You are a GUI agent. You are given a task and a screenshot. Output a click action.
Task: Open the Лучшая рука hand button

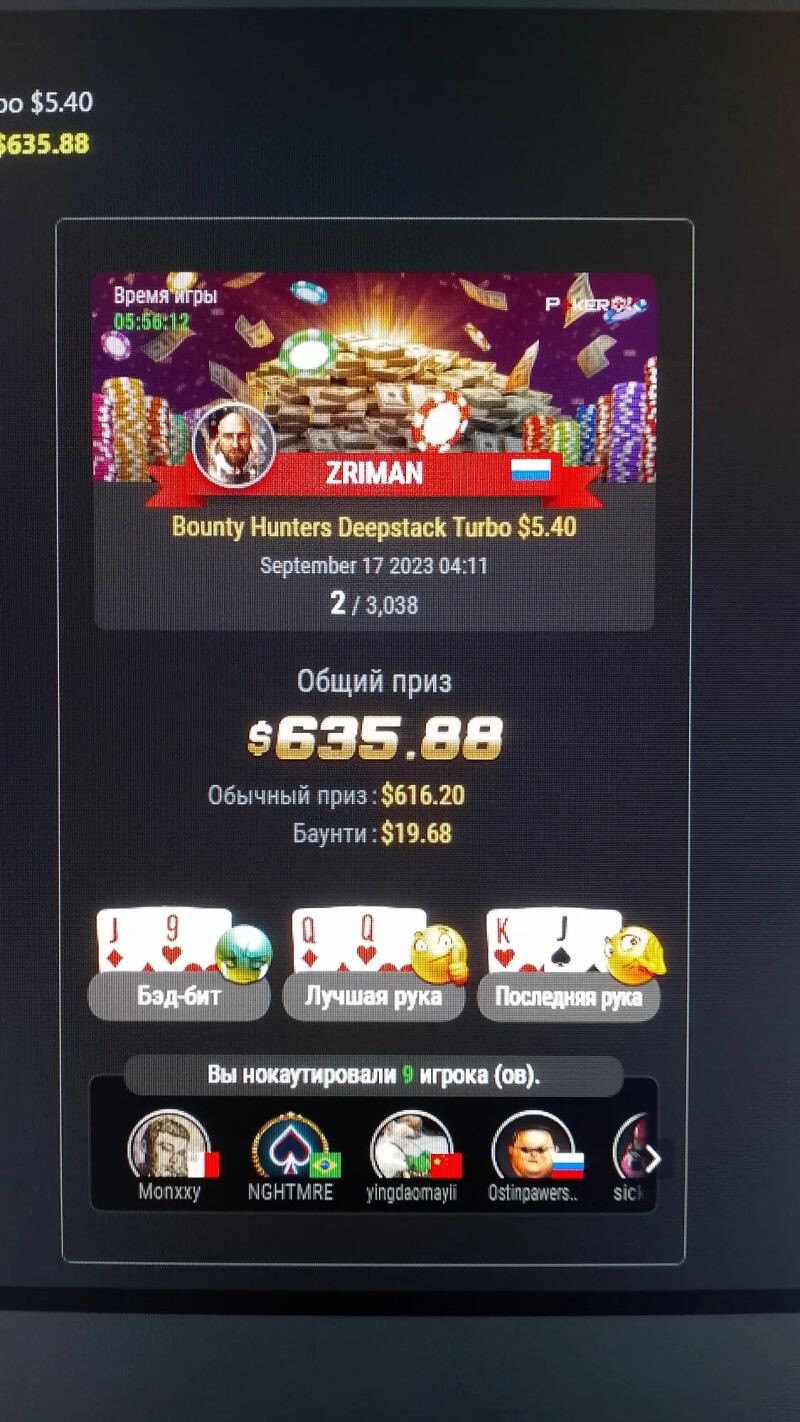tap(374, 997)
